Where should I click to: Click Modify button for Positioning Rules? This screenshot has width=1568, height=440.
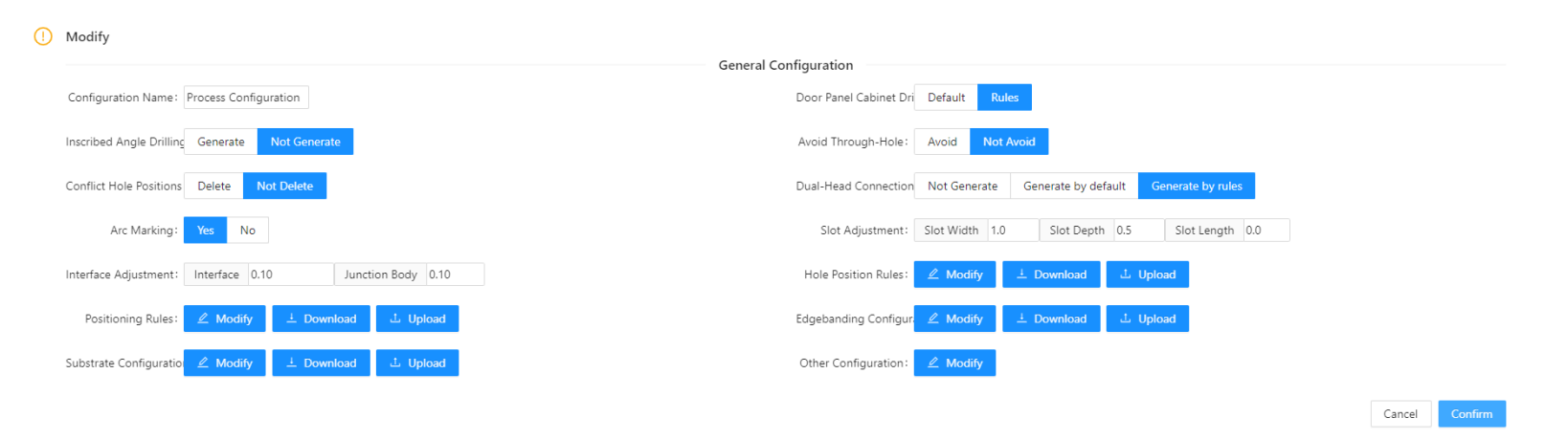tap(224, 319)
